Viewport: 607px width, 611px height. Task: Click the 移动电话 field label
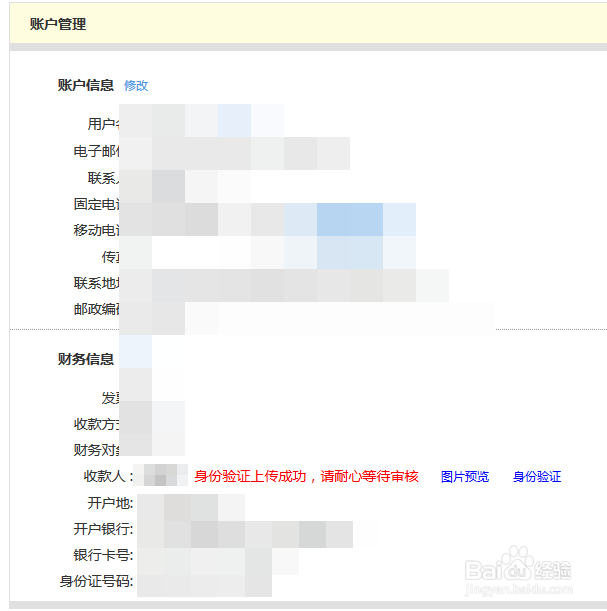[96, 230]
